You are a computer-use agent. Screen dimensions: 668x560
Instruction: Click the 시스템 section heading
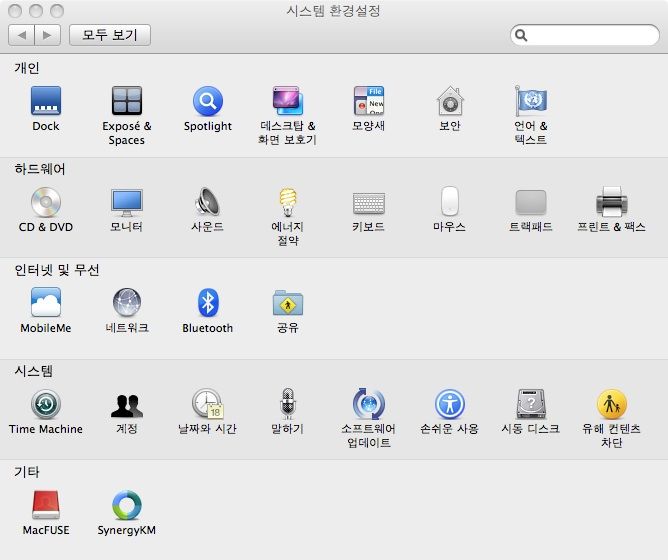(x=33, y=371)
